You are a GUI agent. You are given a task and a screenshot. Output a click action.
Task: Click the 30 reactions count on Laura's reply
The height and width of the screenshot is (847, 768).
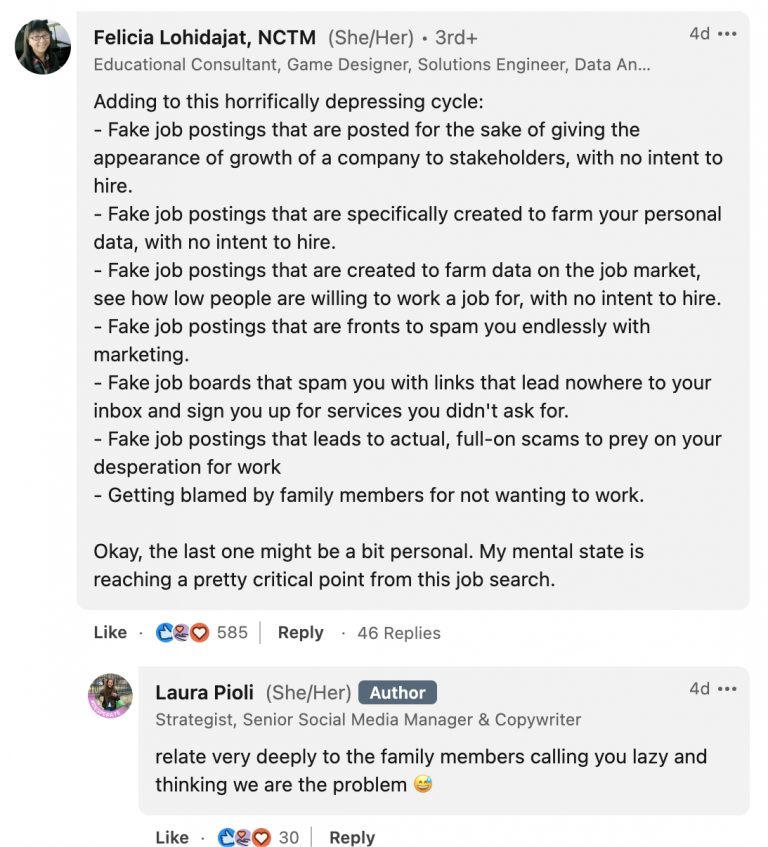(x=290, y=837)
